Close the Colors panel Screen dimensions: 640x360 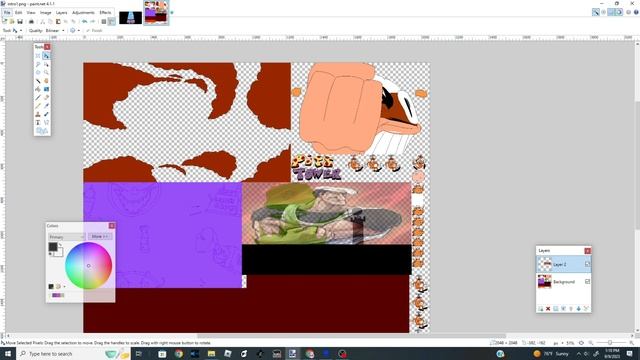[x=111, y=226]
